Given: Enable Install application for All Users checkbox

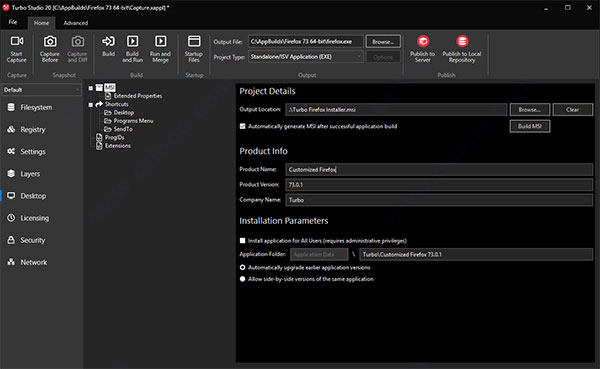Looking at the screenshot, I should click(243, 241).
